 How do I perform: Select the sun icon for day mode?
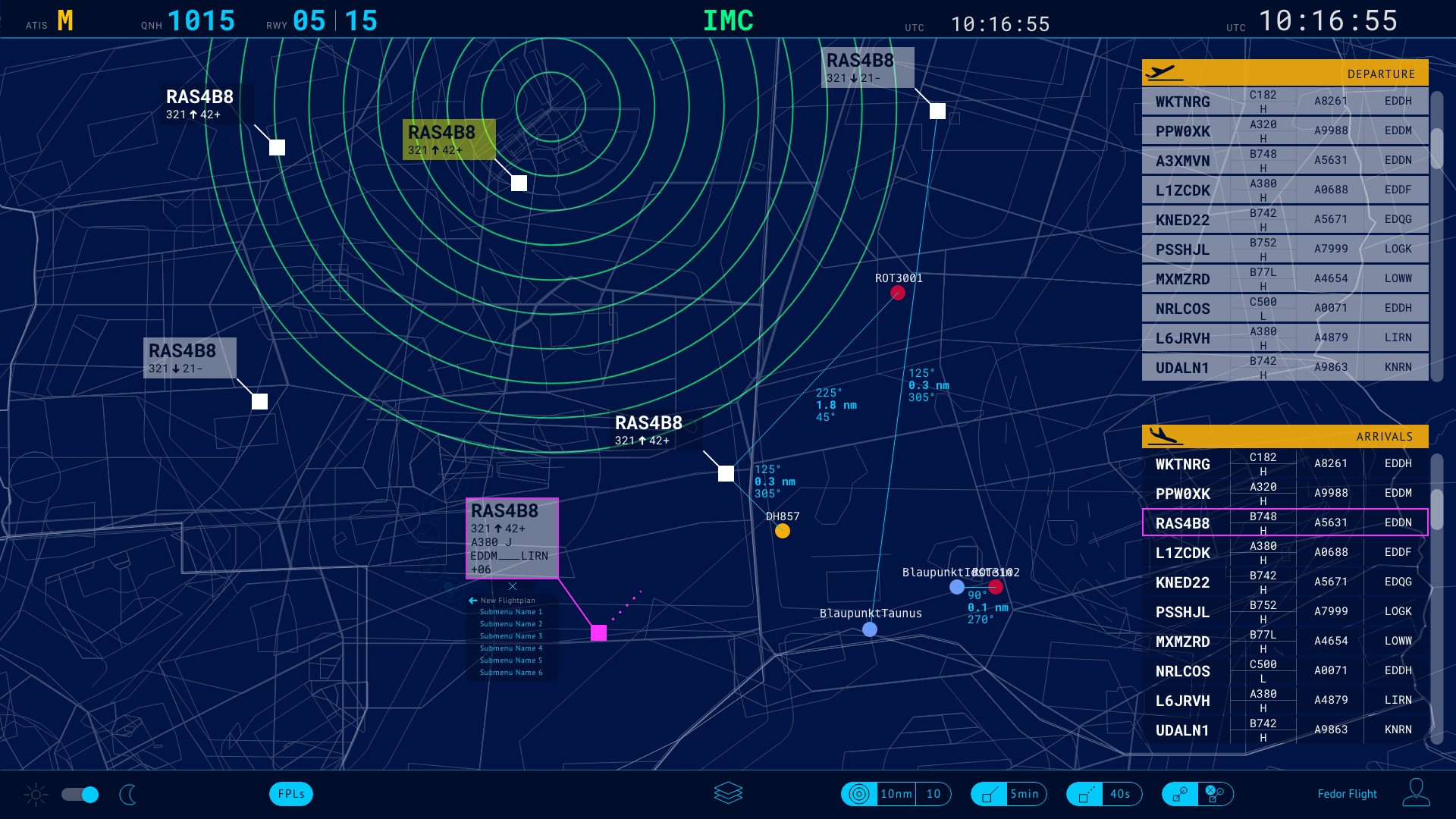pos(34,794)
